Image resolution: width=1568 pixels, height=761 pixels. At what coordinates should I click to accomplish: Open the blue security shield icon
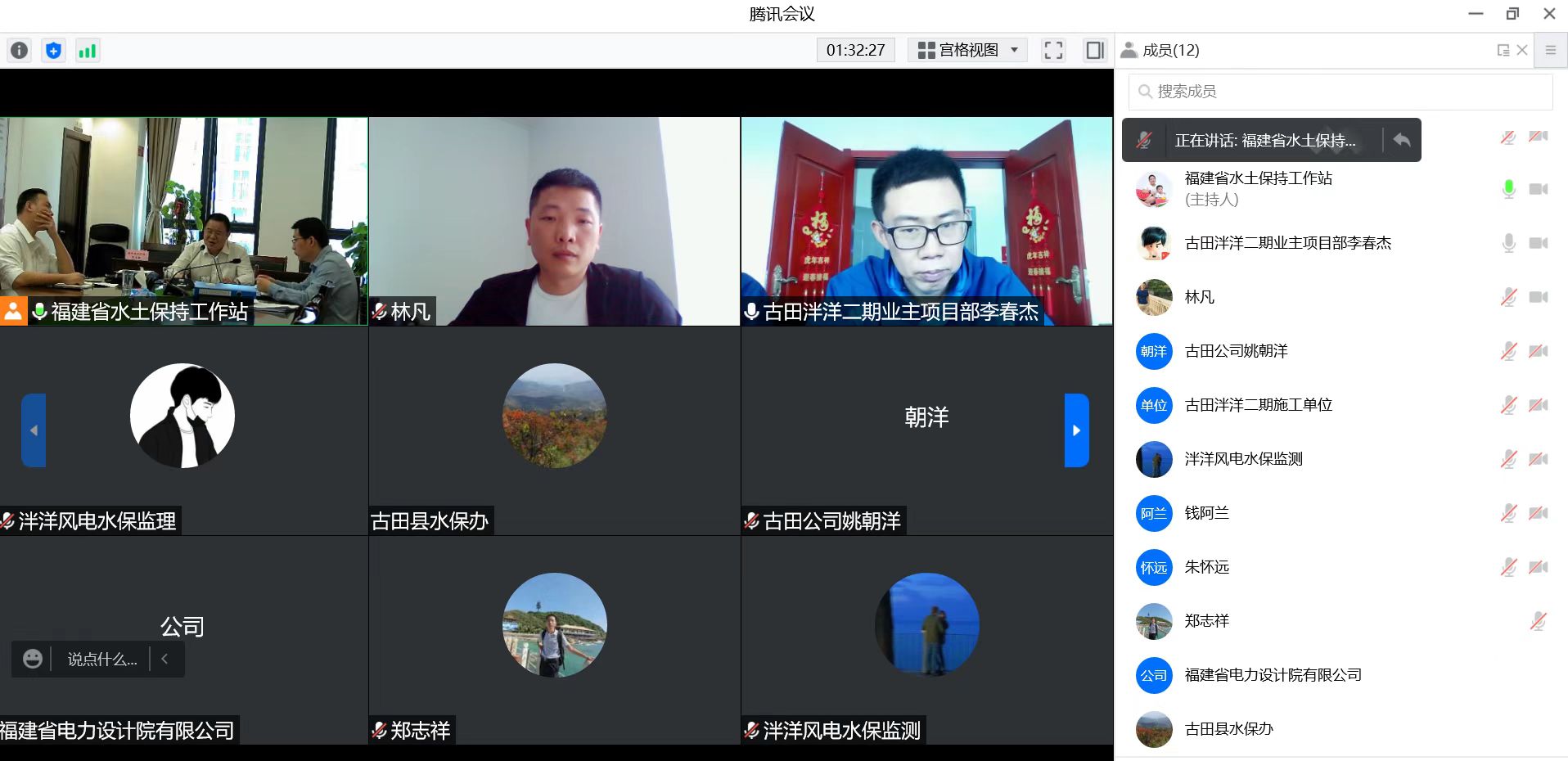tap(53, 51)
